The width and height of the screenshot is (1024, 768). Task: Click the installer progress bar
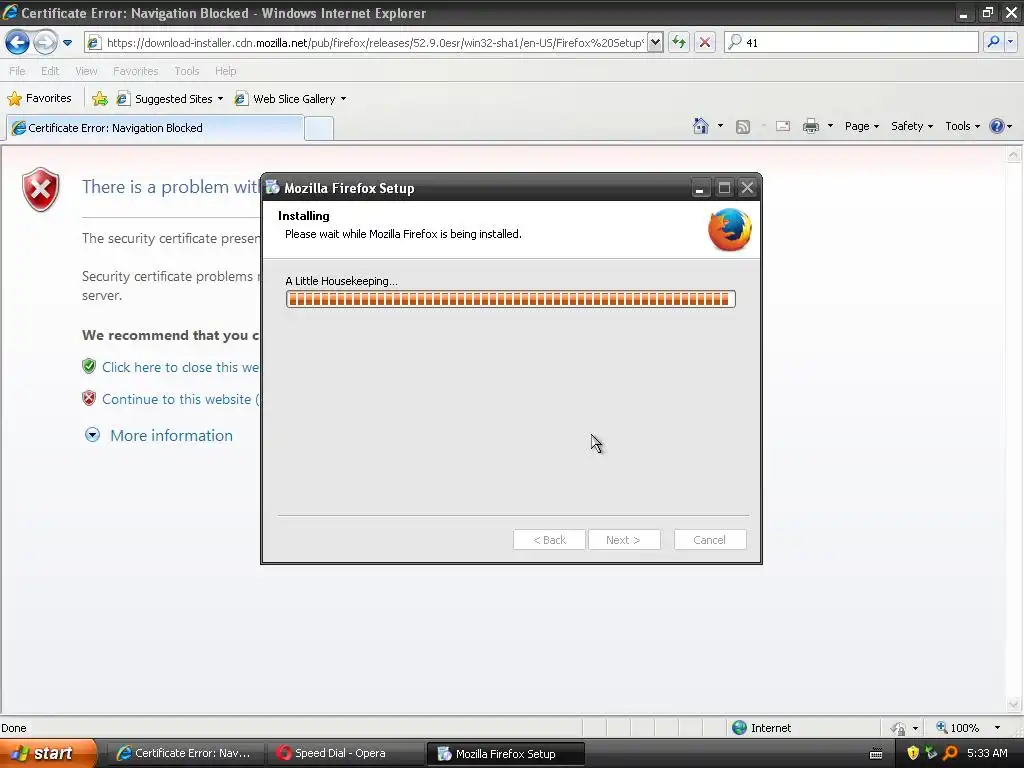coord(511,299)
